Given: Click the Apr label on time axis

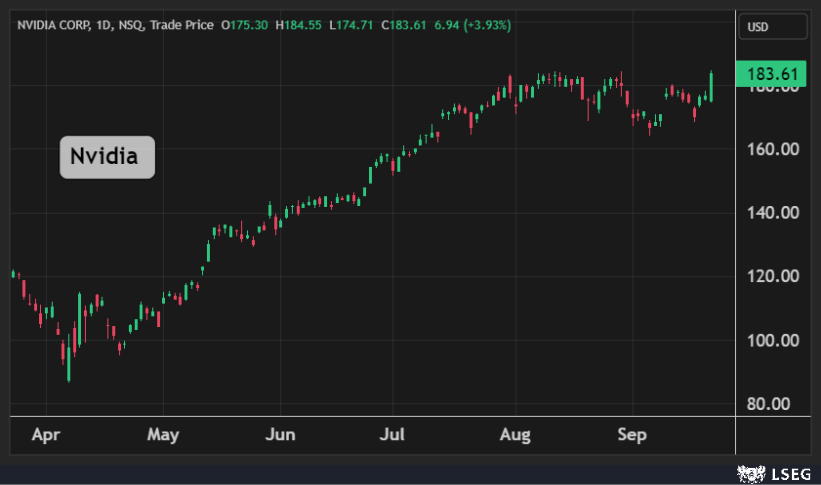Looking at the screenshot, I should tap(45, 435).
